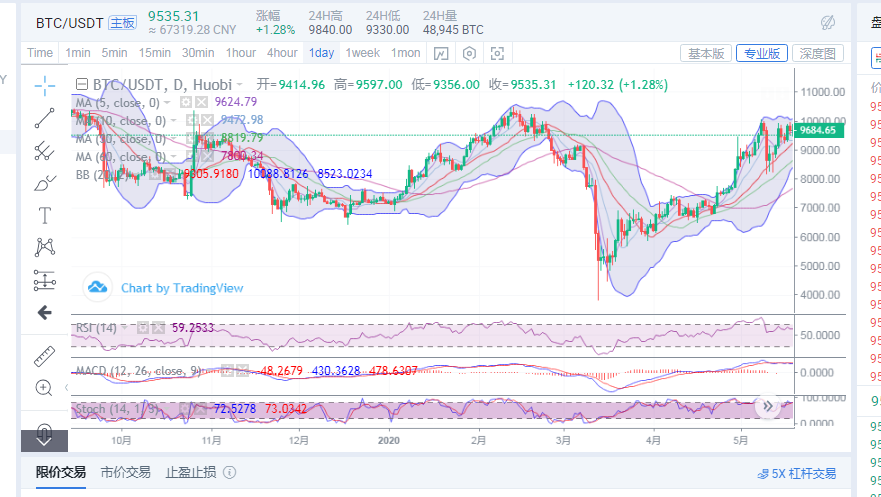The height and width of the screenshot is (497, 881).
Task: Click the zoom in magnifier tool
Action: pyautogui.click(x=44, y=387)
